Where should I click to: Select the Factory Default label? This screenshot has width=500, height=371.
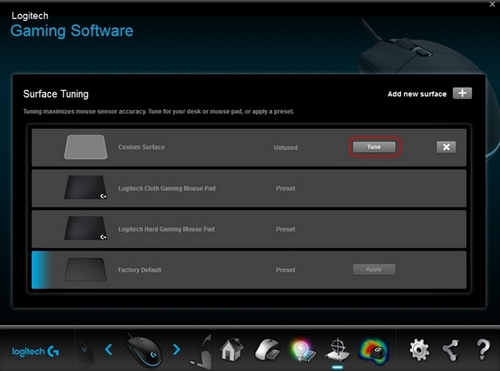click(x=140, y=270)
